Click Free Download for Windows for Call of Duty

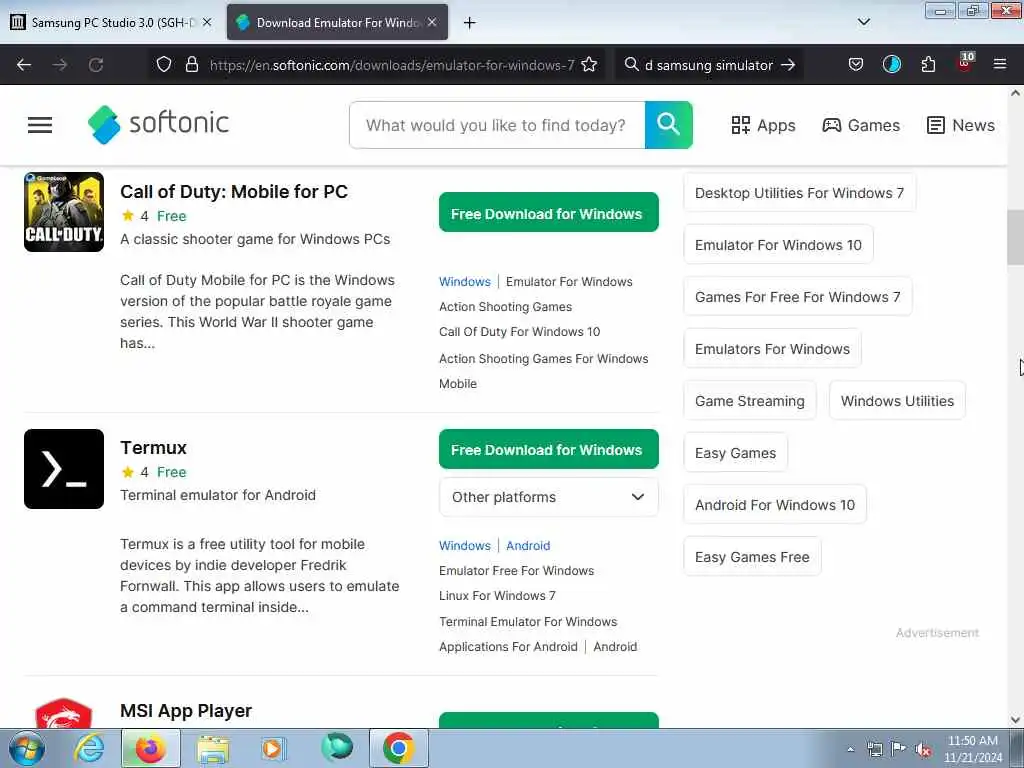[x=549, y=212]
